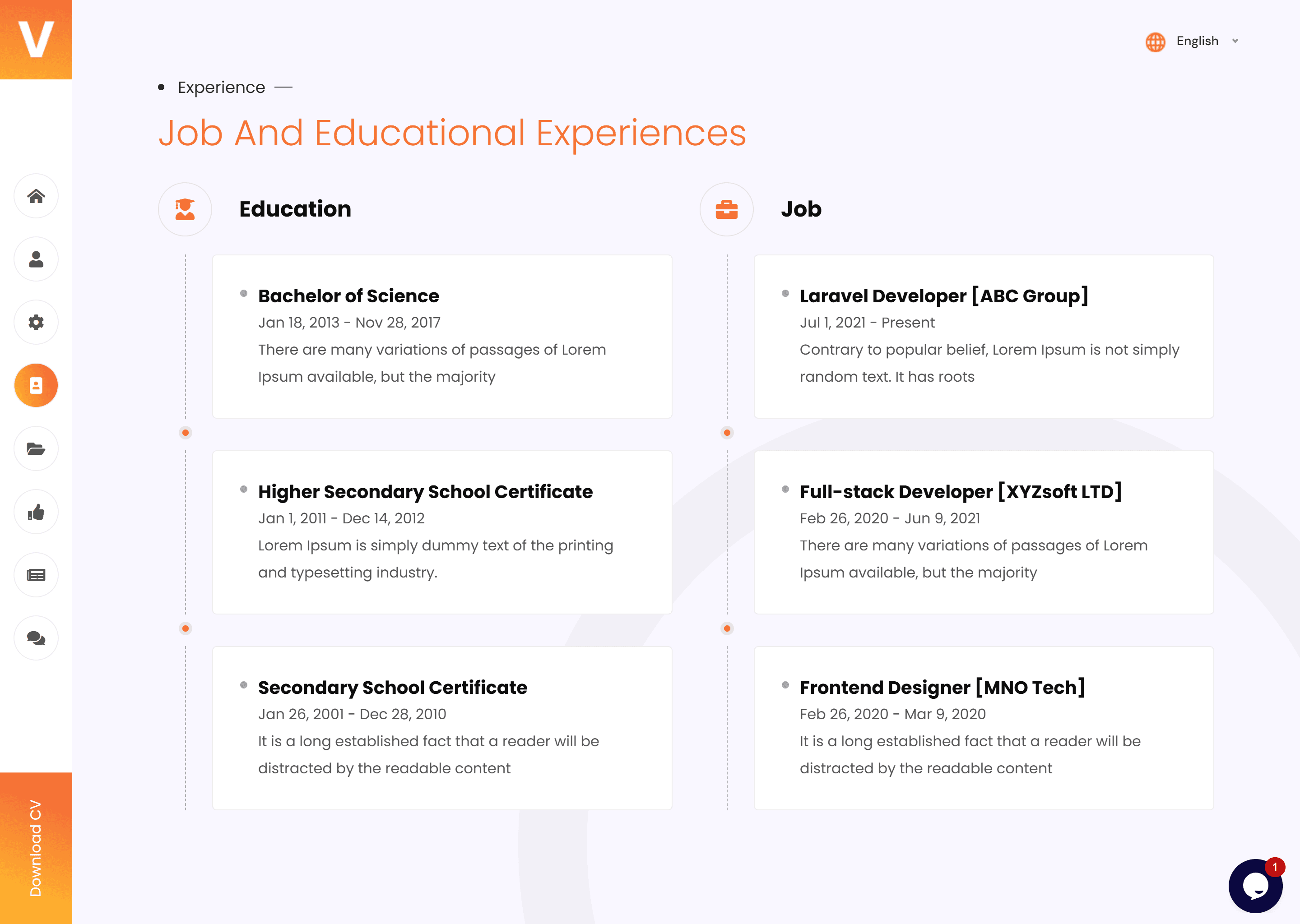Expand the English language dropdown
The image size is (1300, 924).
click(x=1197, y=41)
